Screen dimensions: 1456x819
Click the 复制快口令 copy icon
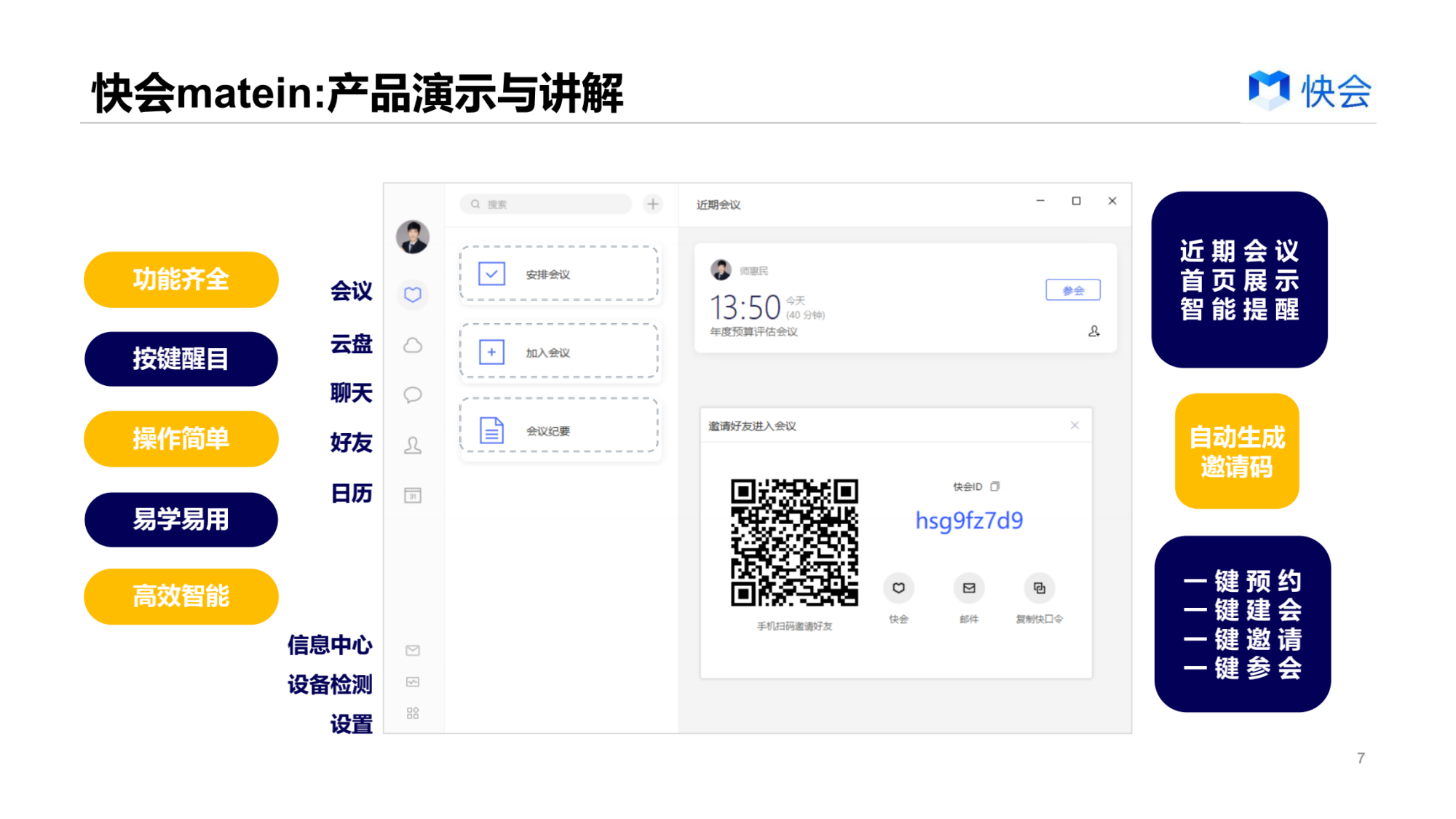click(x=1039, y=588)
